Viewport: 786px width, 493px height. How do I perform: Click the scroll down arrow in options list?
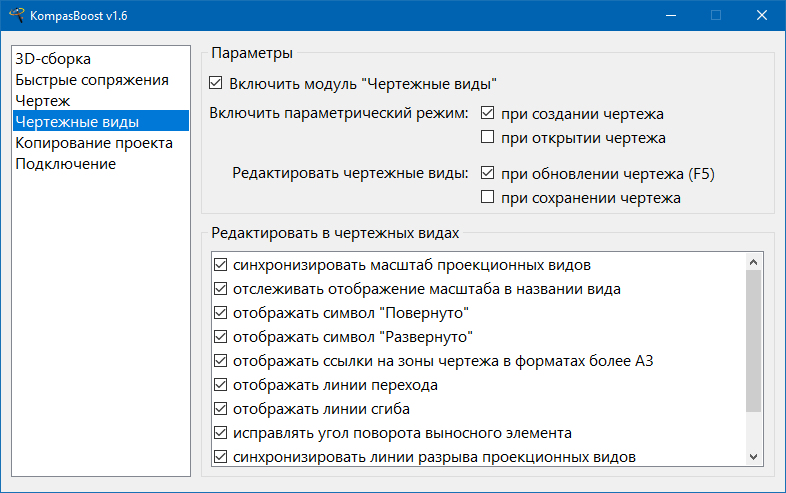coord(754,456)
